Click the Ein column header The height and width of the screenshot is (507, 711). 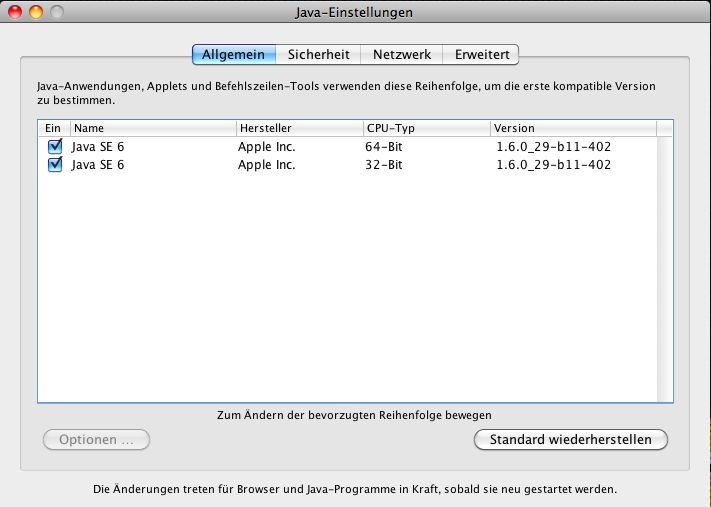pyautogui.click(x=54, y=128)
